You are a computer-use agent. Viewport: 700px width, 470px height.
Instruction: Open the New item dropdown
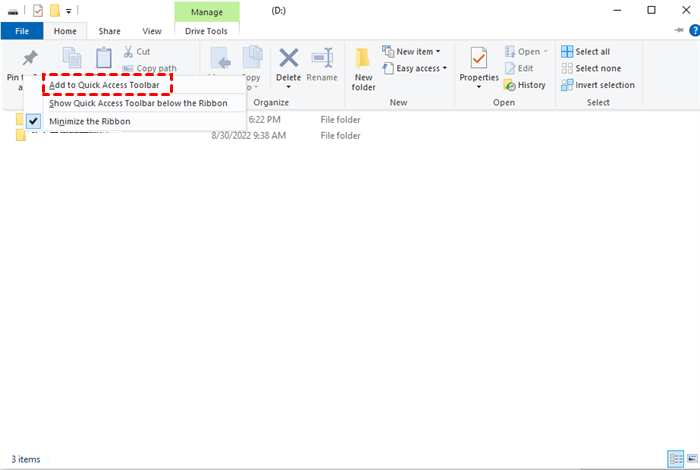[412, 52]
